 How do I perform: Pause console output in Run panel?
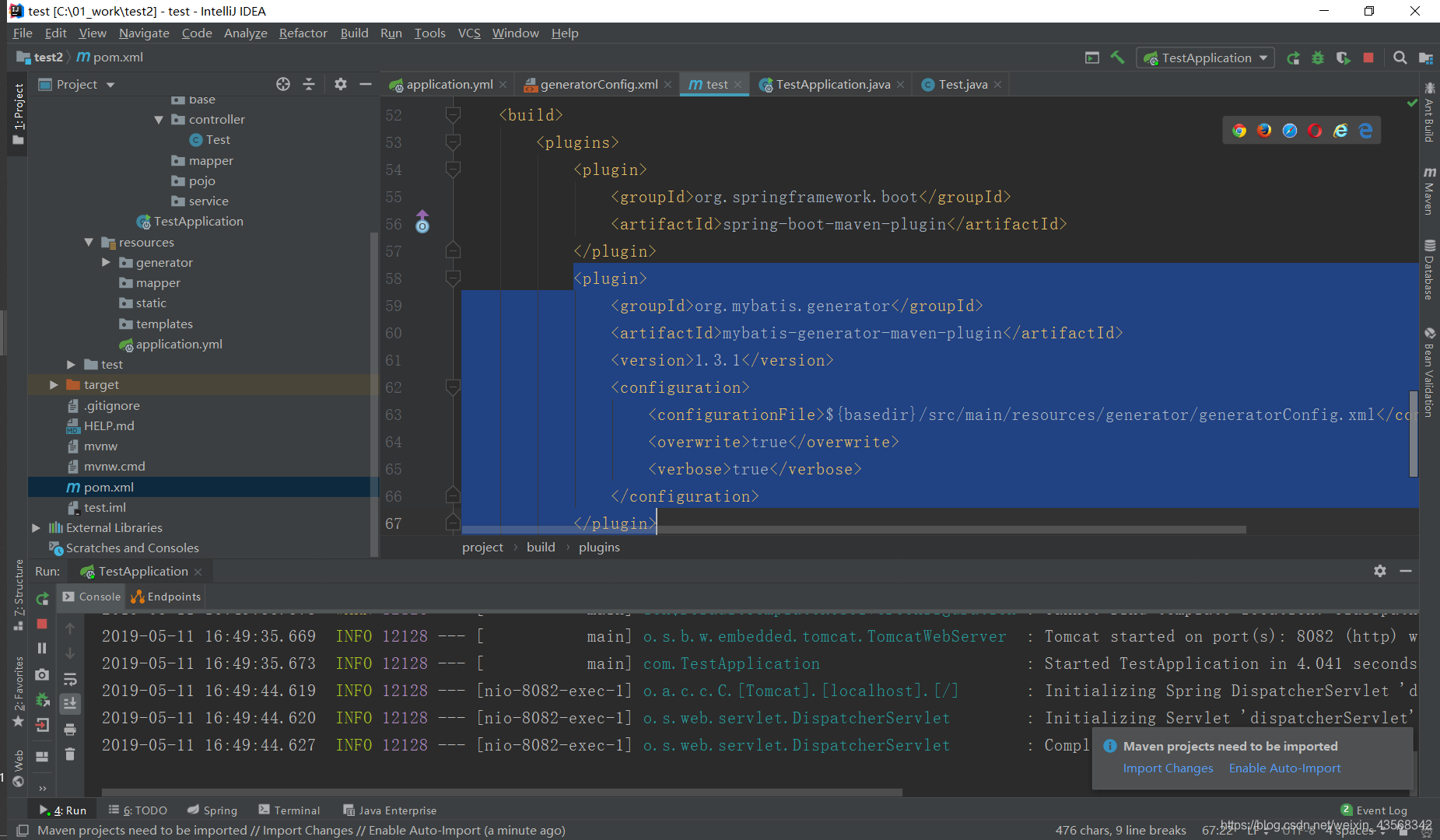42,649
